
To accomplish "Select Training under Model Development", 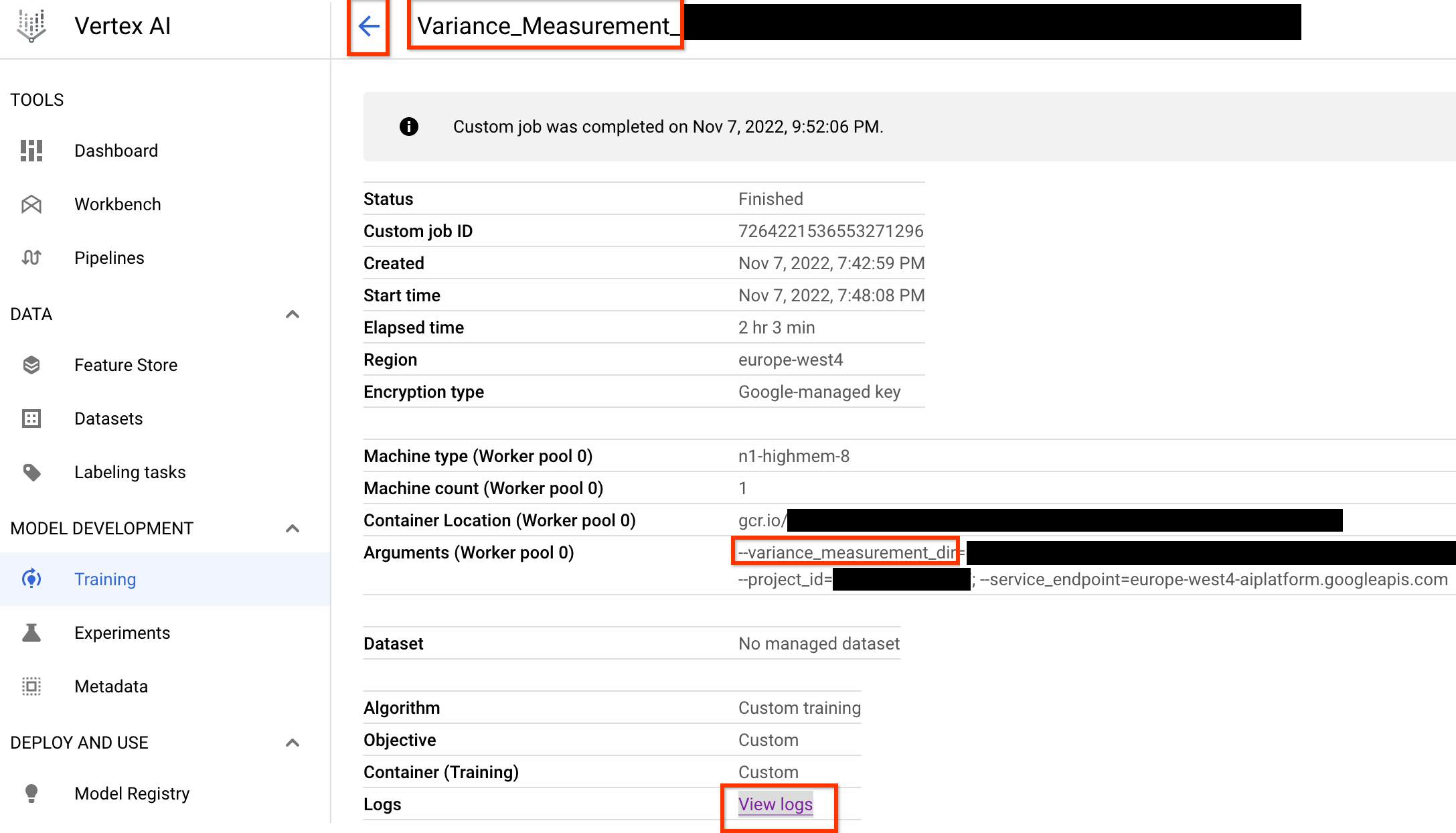I will click(x=105, y=579).
